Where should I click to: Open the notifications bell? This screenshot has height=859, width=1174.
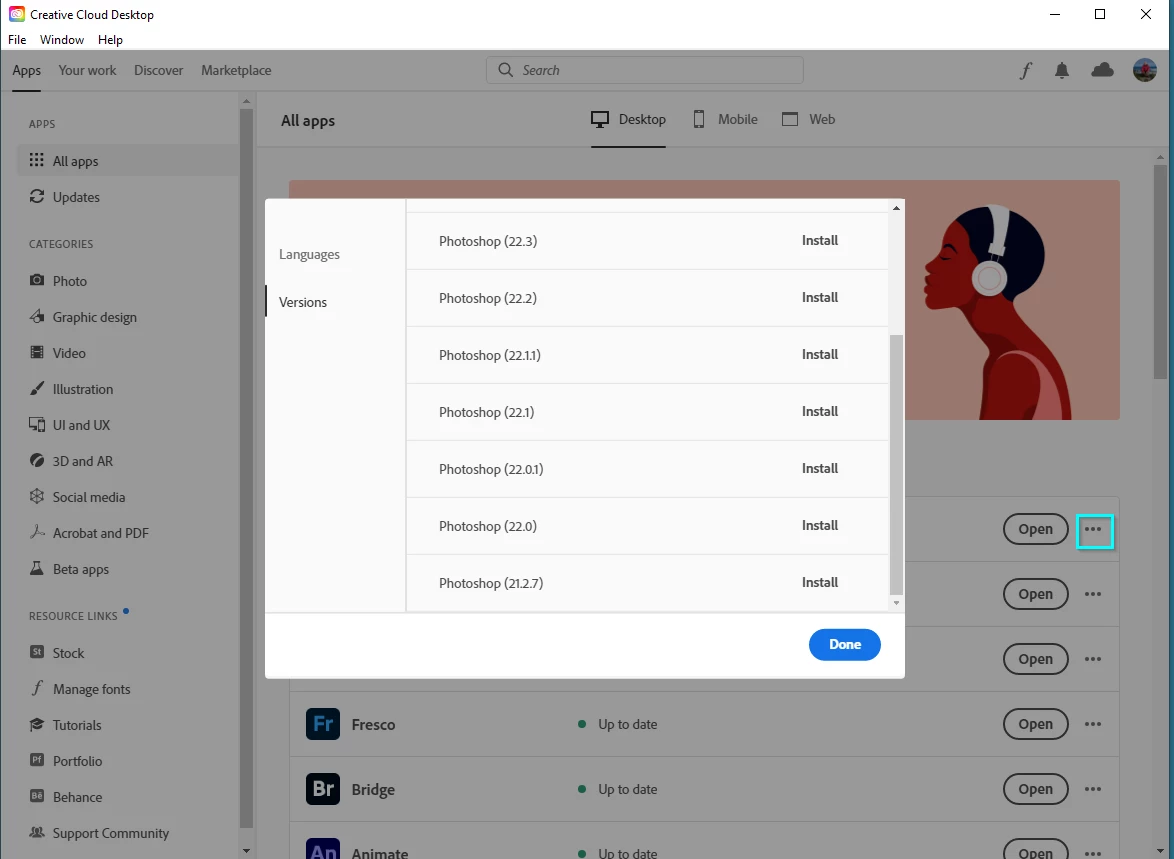pyautogui.click(x=1062, y=70)
